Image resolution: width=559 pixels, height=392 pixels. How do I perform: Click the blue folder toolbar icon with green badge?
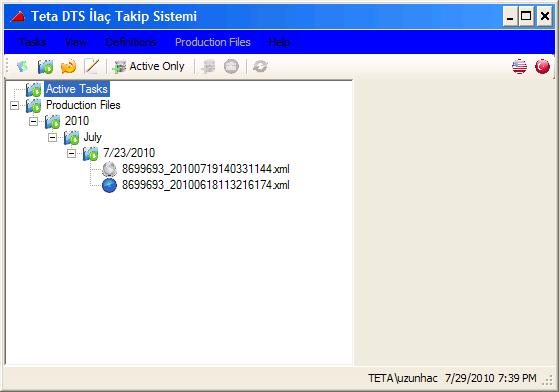tap(46, 66)
